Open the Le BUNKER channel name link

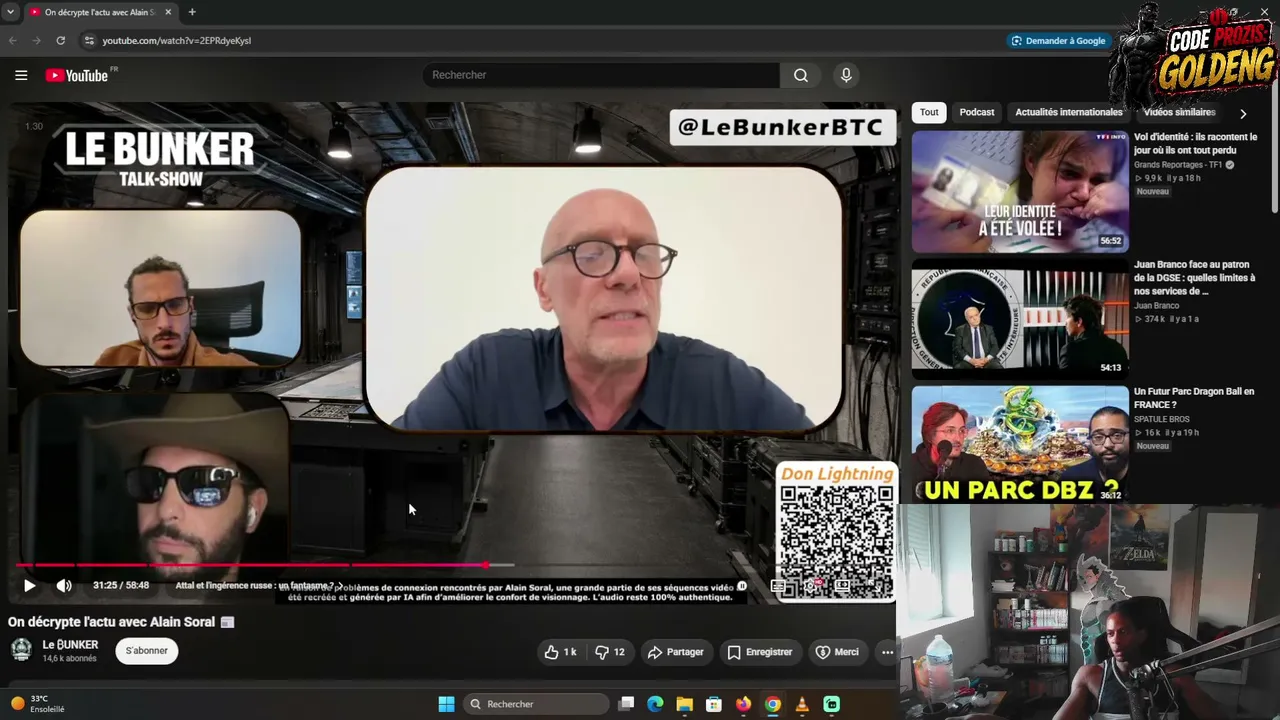70,645
